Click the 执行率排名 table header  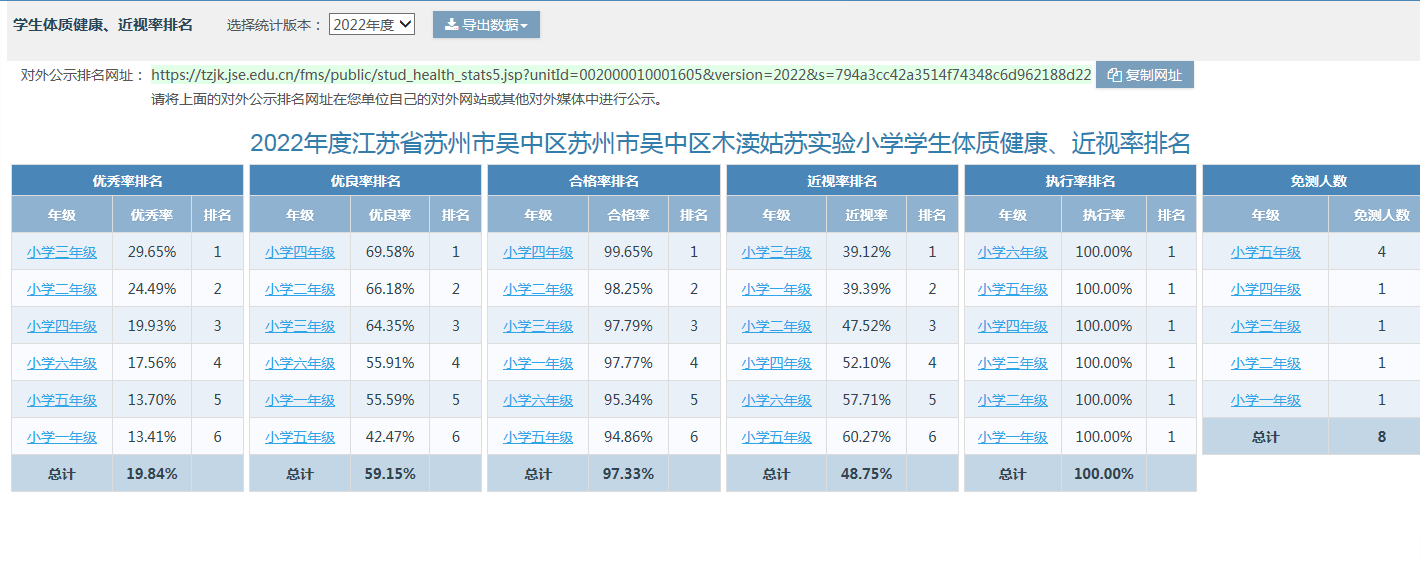point(1080,181)
